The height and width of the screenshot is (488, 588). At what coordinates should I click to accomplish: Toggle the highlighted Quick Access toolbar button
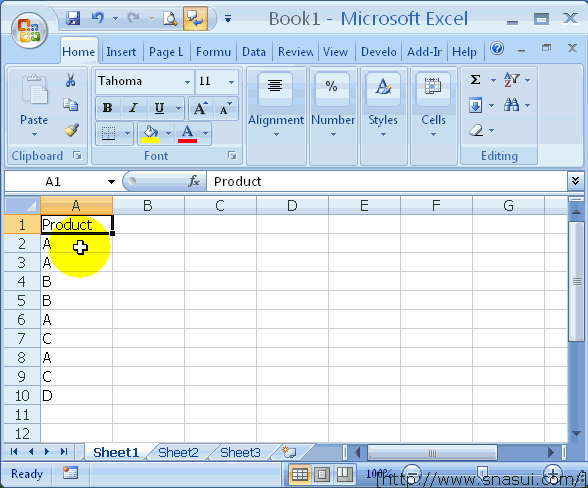pyautogui.click(x=195, y=18)
